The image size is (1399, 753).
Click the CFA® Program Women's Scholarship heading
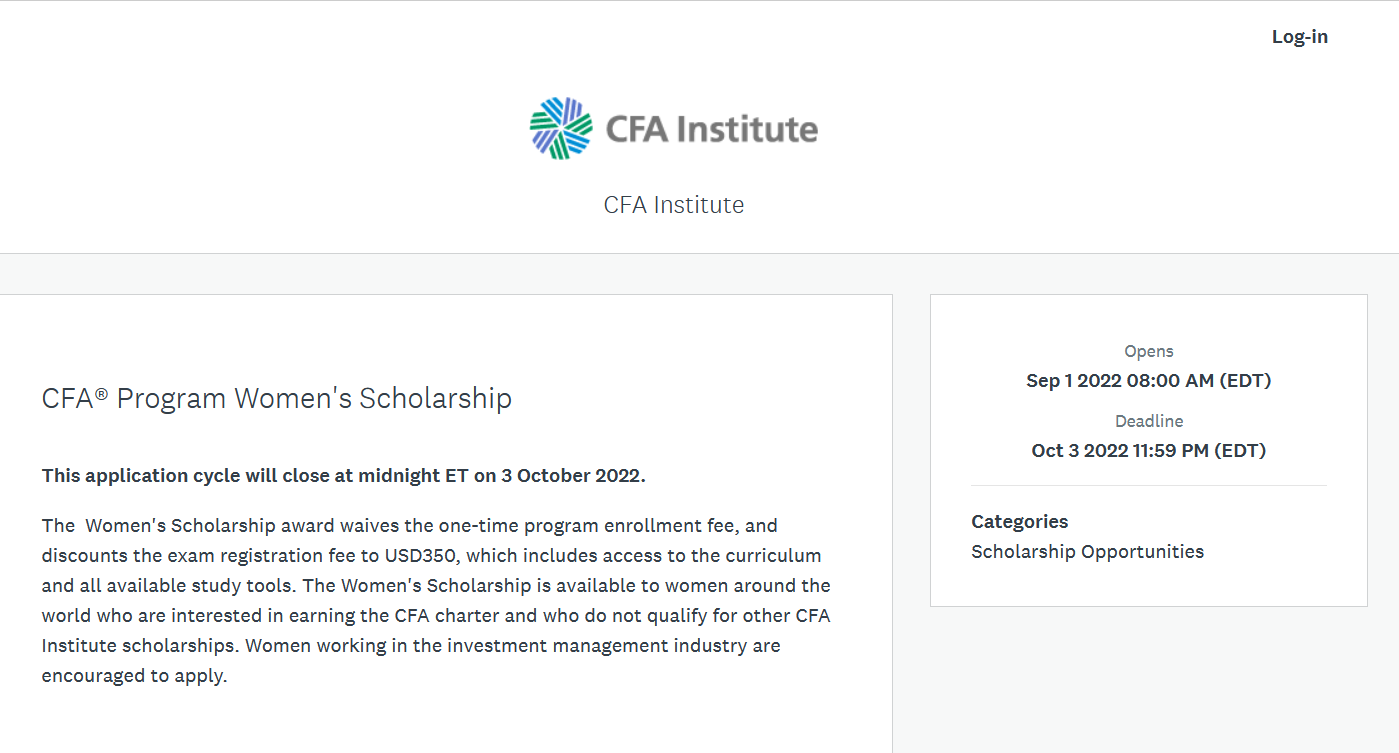pyautogui.click(x=277, y=398)
